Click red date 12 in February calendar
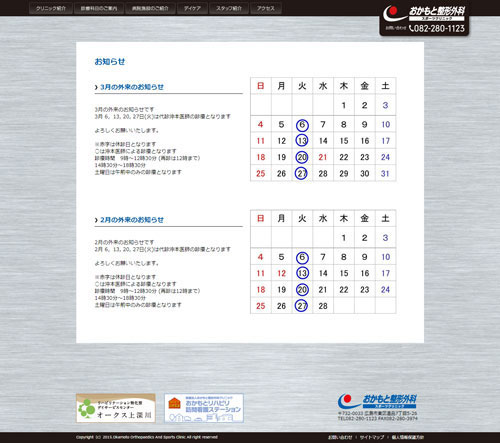This screenshot has height=443, width=500. 281,273
